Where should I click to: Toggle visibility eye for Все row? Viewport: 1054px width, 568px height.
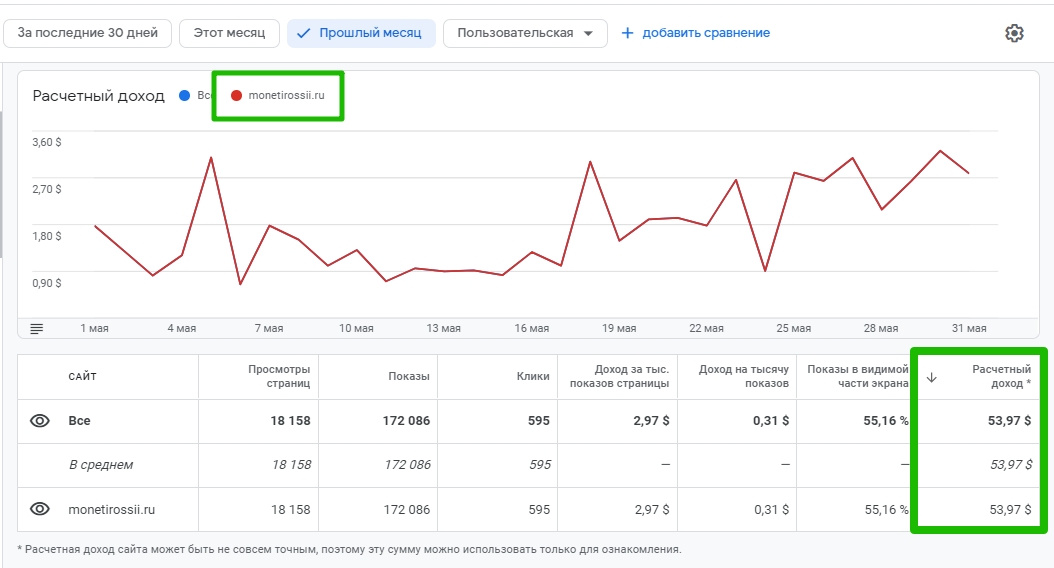click(x=39, y=421)
